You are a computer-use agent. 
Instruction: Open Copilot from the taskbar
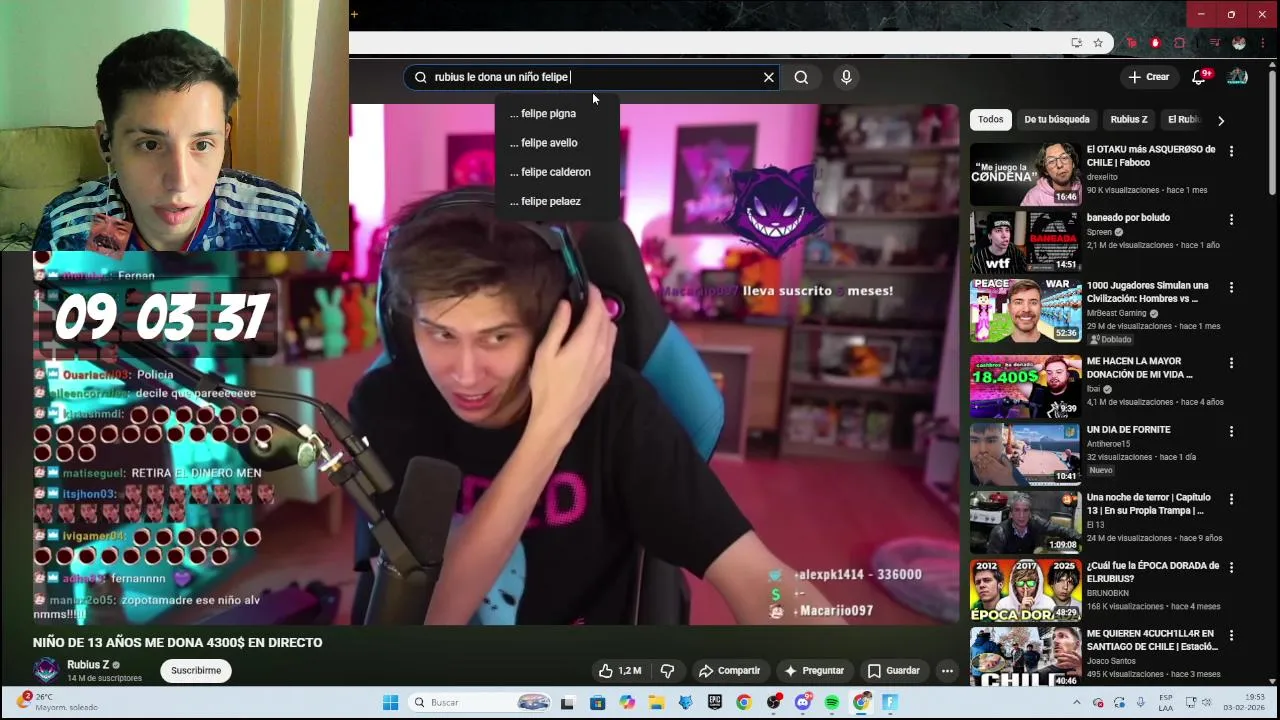point(627,703)
